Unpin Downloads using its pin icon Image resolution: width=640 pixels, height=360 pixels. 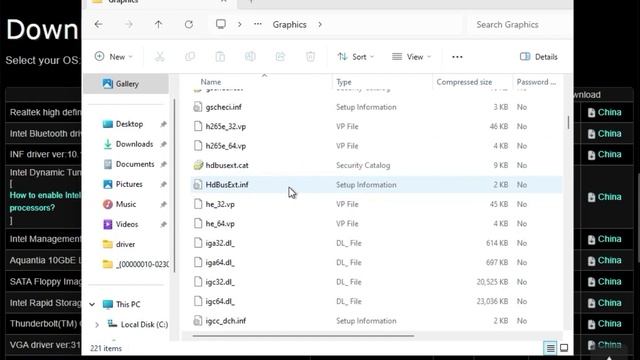coord(163,144)
